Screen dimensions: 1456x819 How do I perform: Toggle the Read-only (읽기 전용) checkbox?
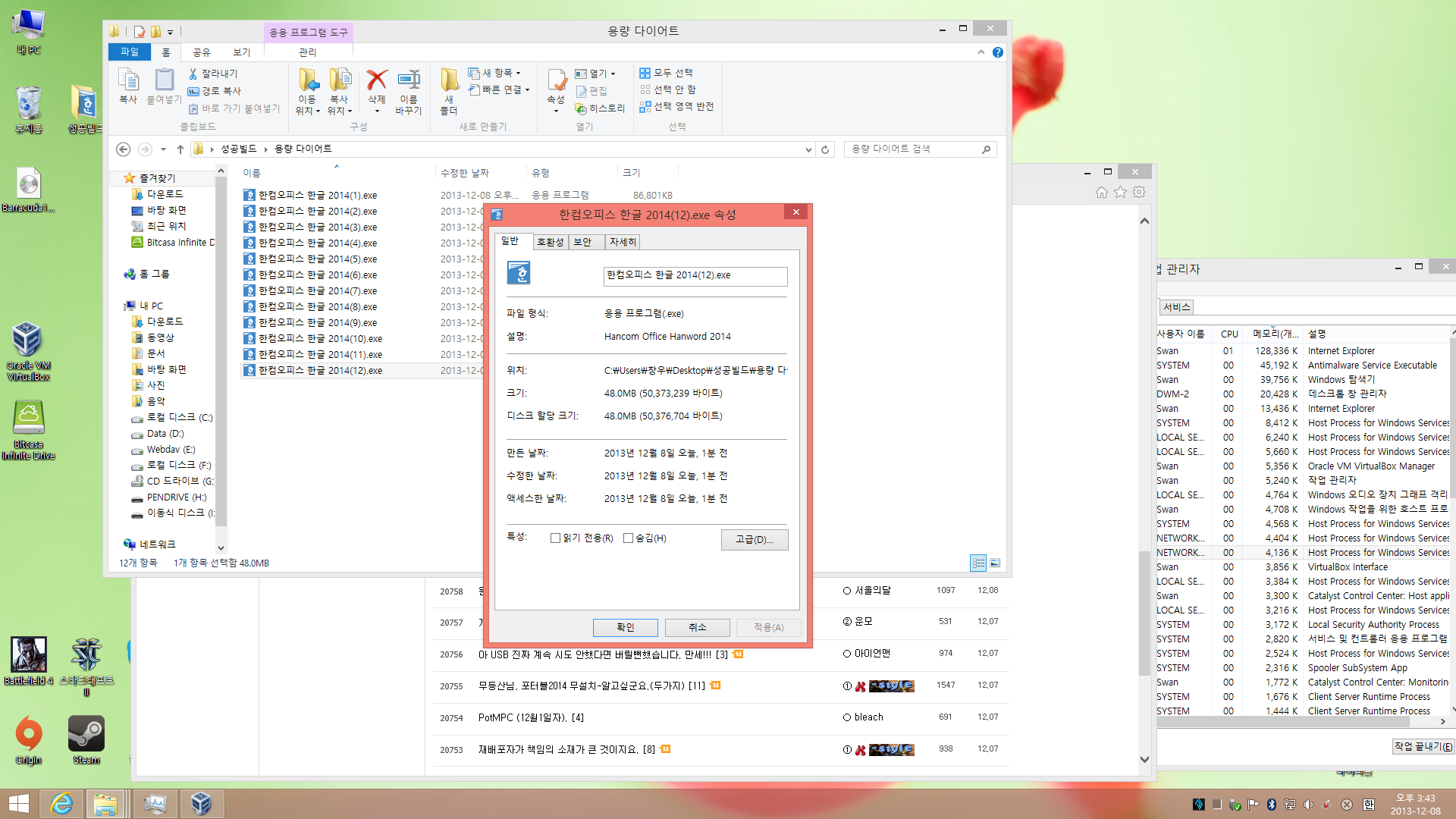[x=555, y=538]
